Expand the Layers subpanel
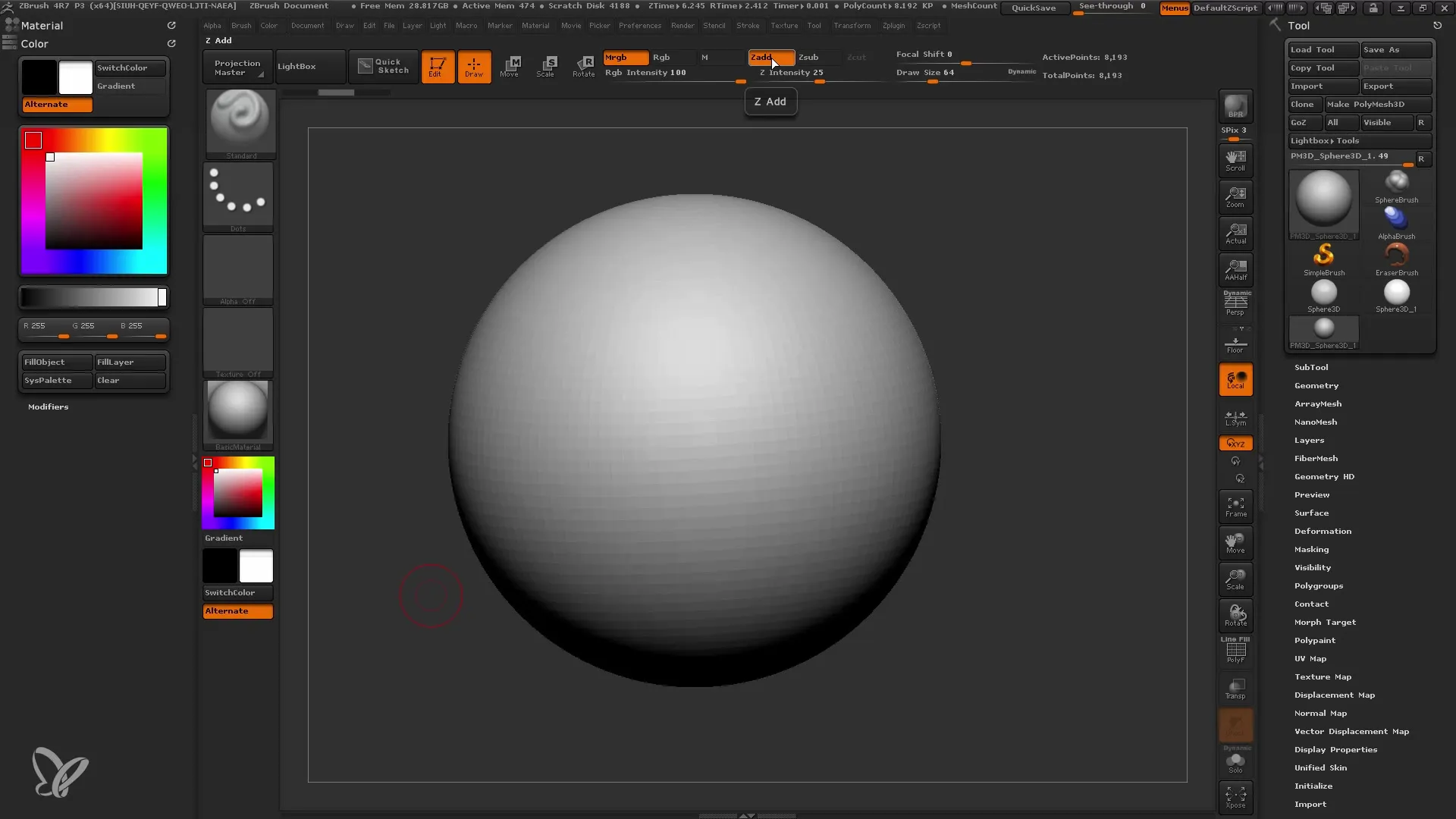 coord(1309,440)
